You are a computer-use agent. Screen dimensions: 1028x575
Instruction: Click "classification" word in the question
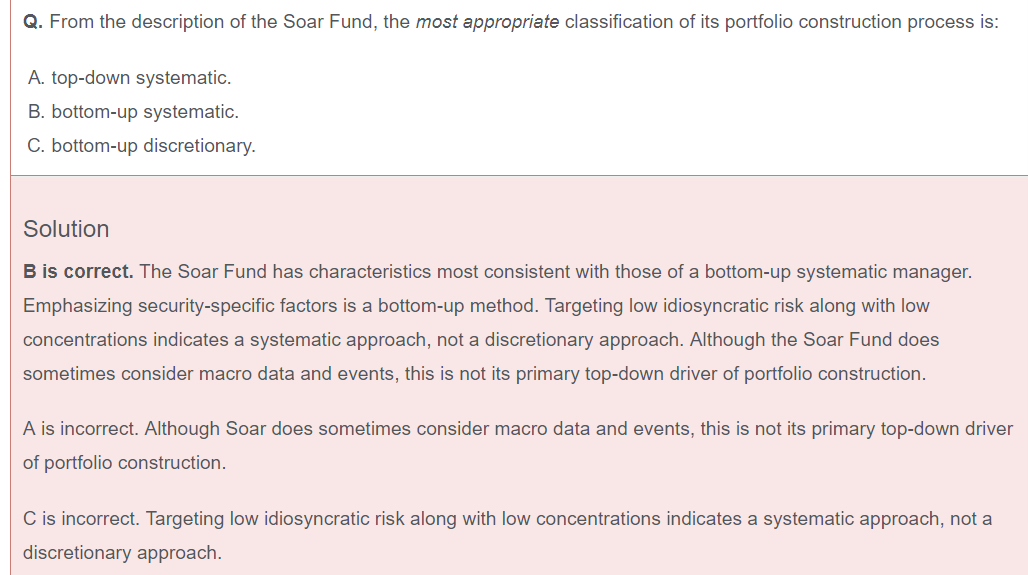(619, 22)
